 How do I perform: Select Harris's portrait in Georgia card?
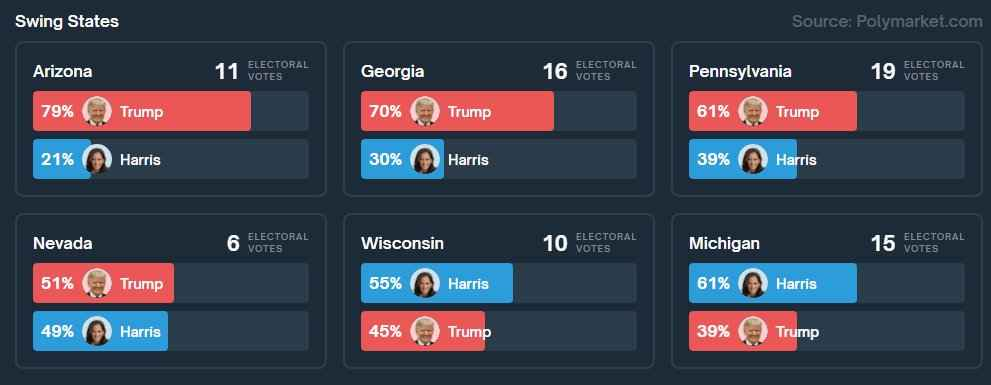coord(425,159)
